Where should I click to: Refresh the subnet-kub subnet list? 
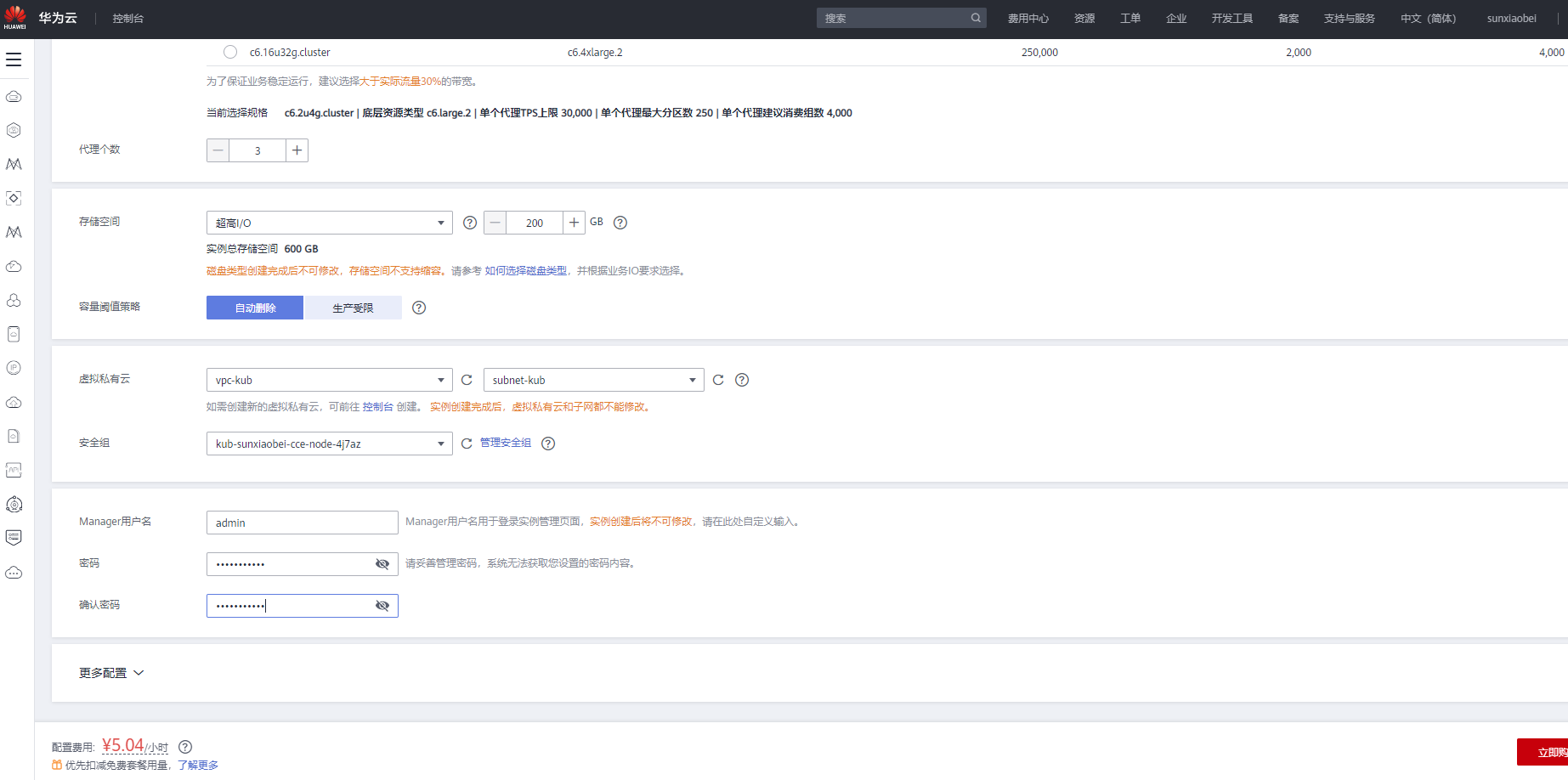pyautogui.click(x=718, y=380)
